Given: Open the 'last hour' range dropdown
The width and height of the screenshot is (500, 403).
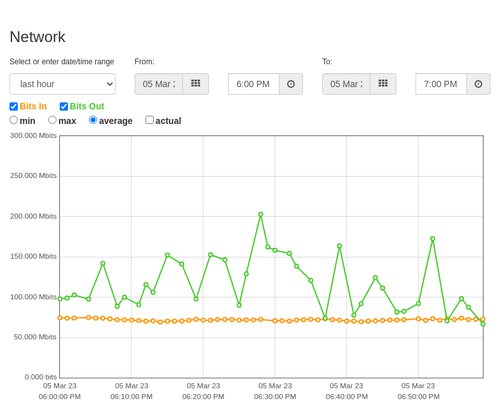Looking at the screenshot, I should coord(63,84).
